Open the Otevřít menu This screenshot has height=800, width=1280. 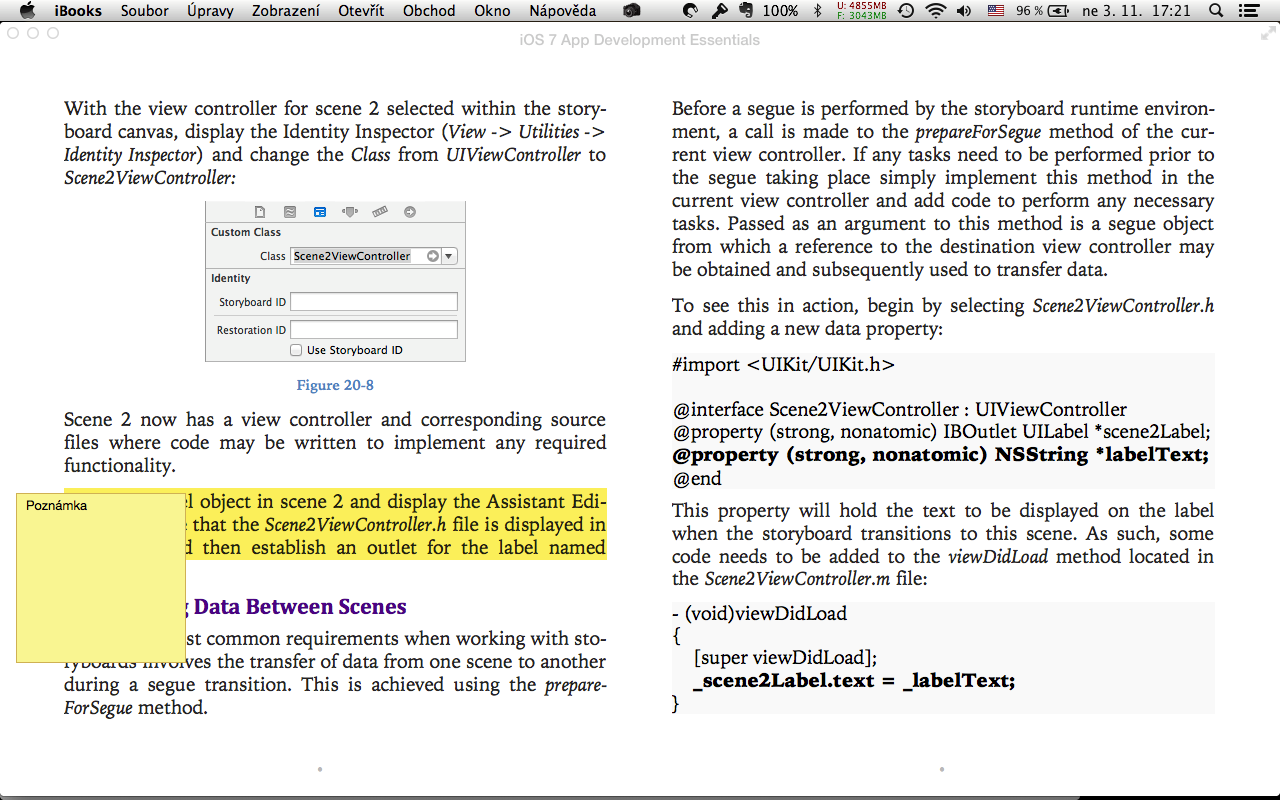pos(361,11)
